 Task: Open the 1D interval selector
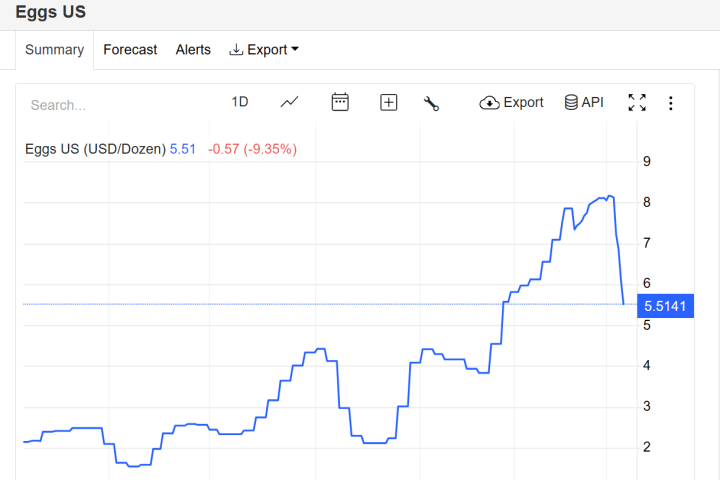240,102
